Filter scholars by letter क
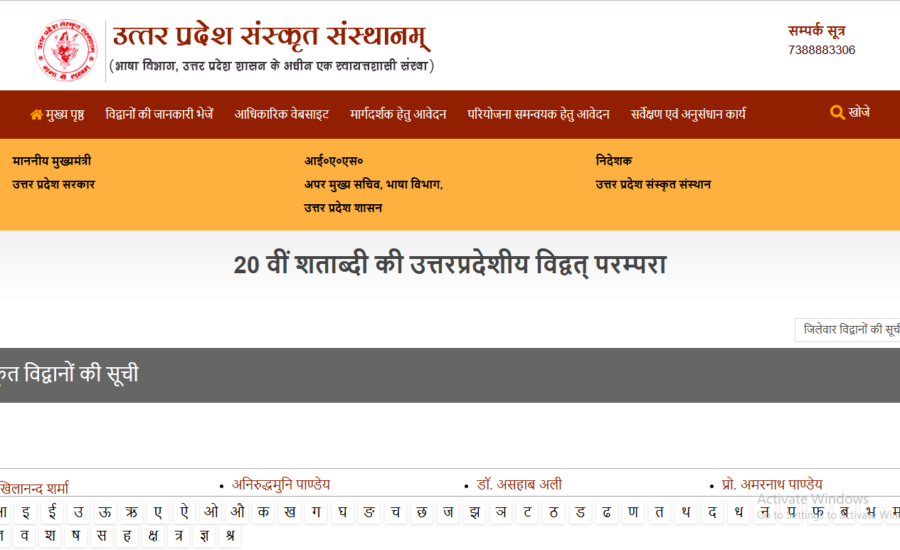This screenshot has height=550, width=900. click(263, 512)
